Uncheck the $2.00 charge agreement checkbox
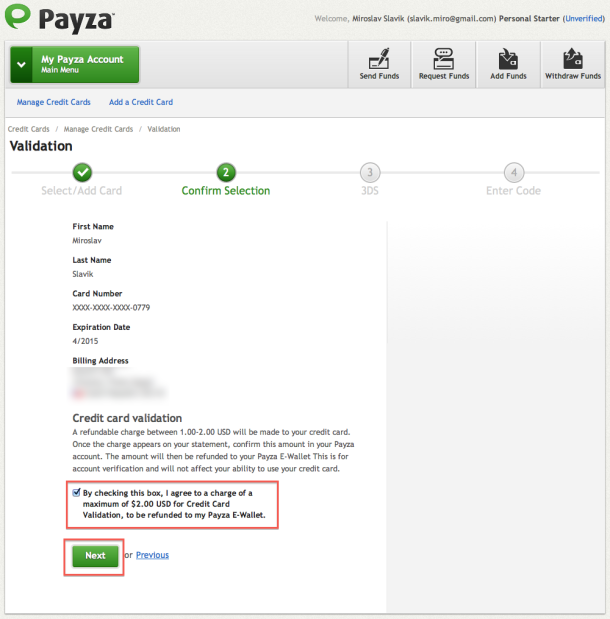The width and height of the screenshot is (610, 619). tap(77, 492)
